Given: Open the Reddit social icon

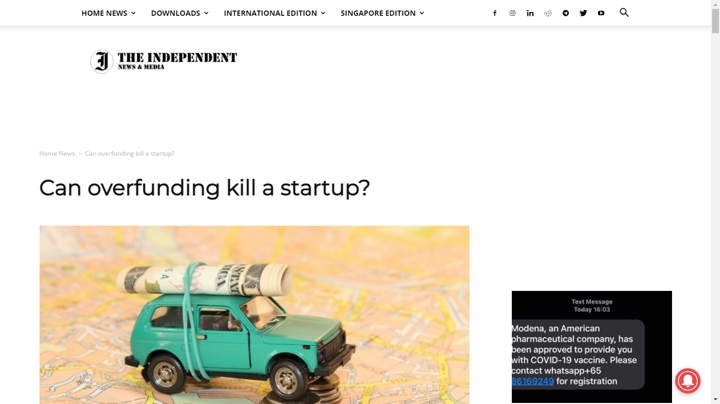Looking at the screenshot, I should 548,13.
